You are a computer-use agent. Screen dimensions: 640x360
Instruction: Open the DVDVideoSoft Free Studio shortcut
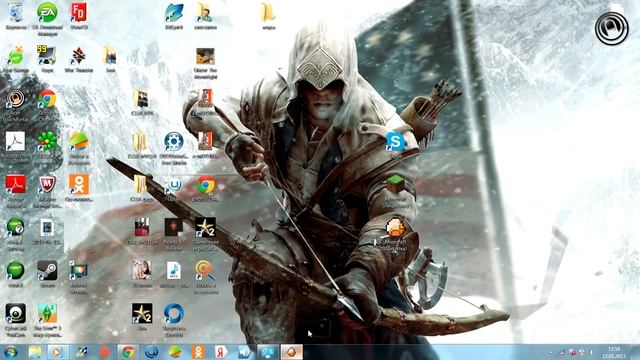click(174, 142)
